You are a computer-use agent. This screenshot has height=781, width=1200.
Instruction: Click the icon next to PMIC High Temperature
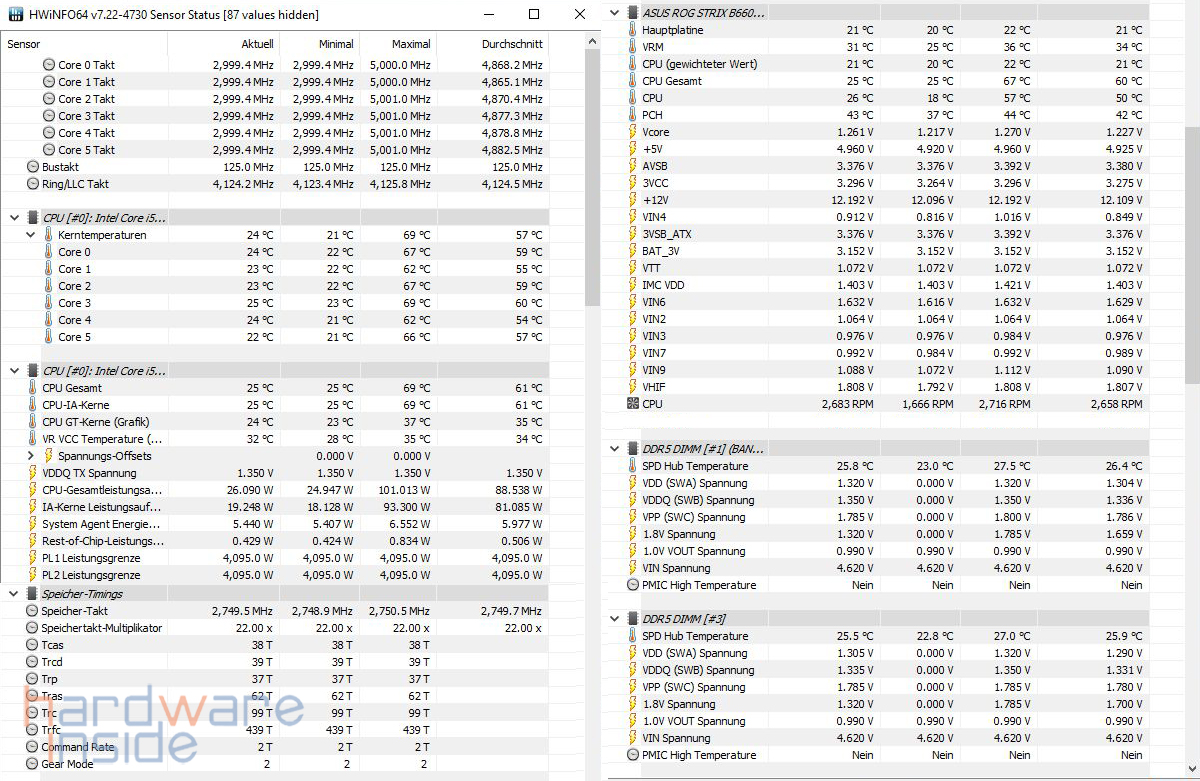631,585
